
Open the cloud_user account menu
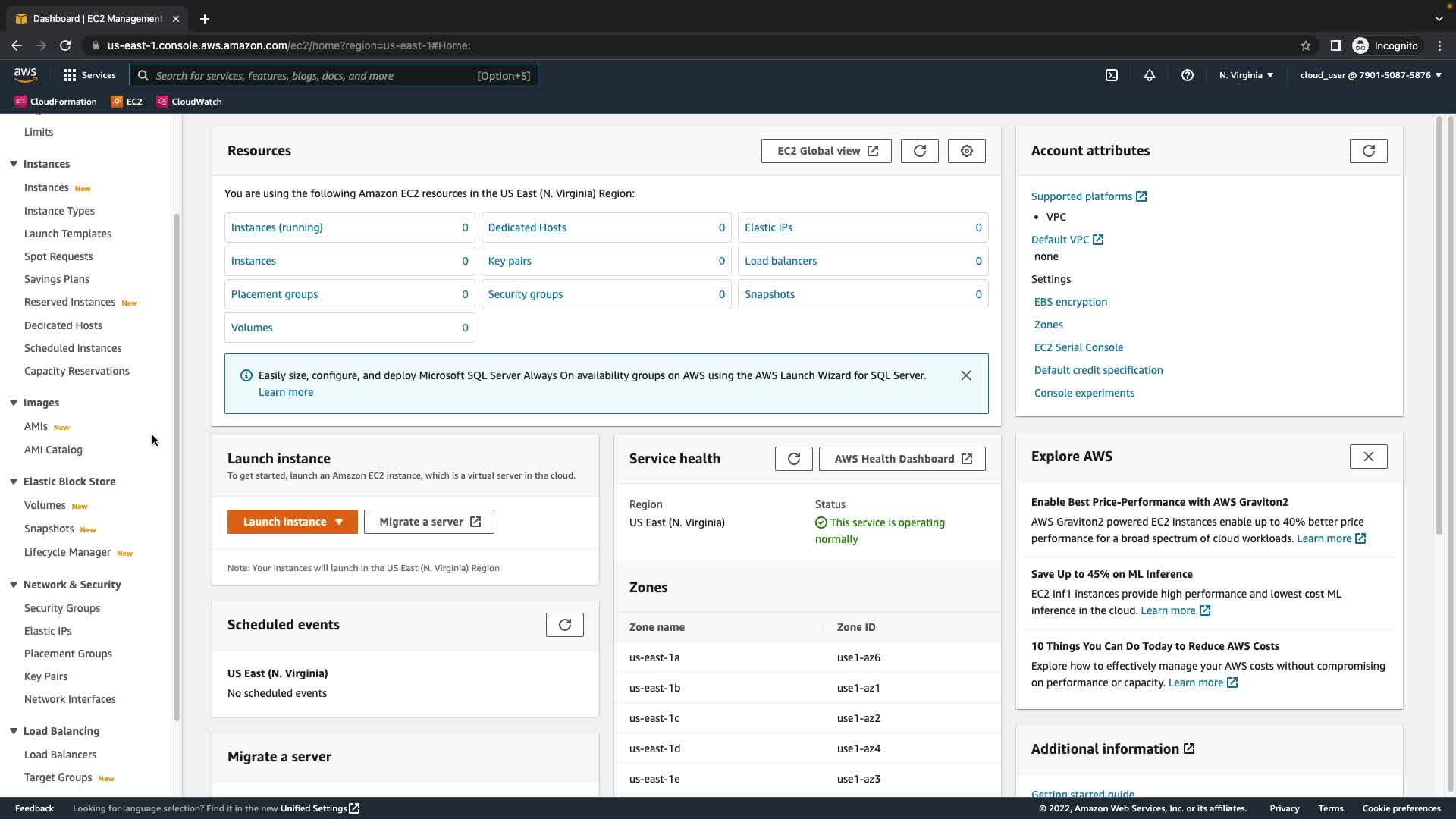(1370, 75)
